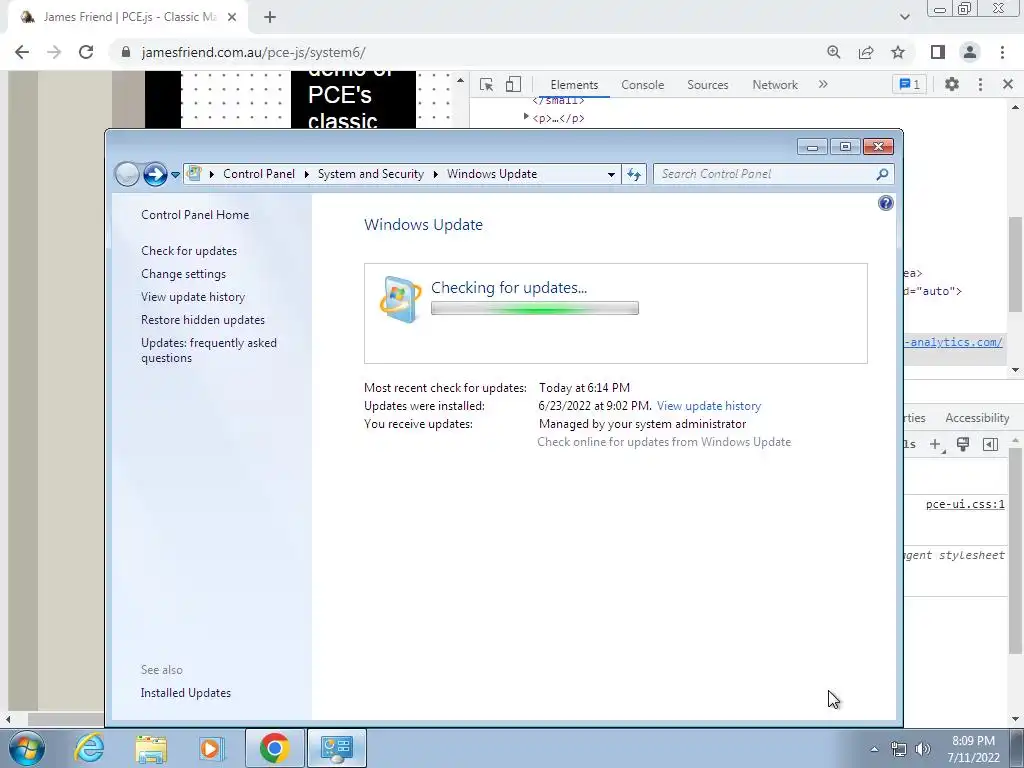Click the Windows Update breadcrumb segment
Screen dimensions: 1024x768
(x=492, y=174)
